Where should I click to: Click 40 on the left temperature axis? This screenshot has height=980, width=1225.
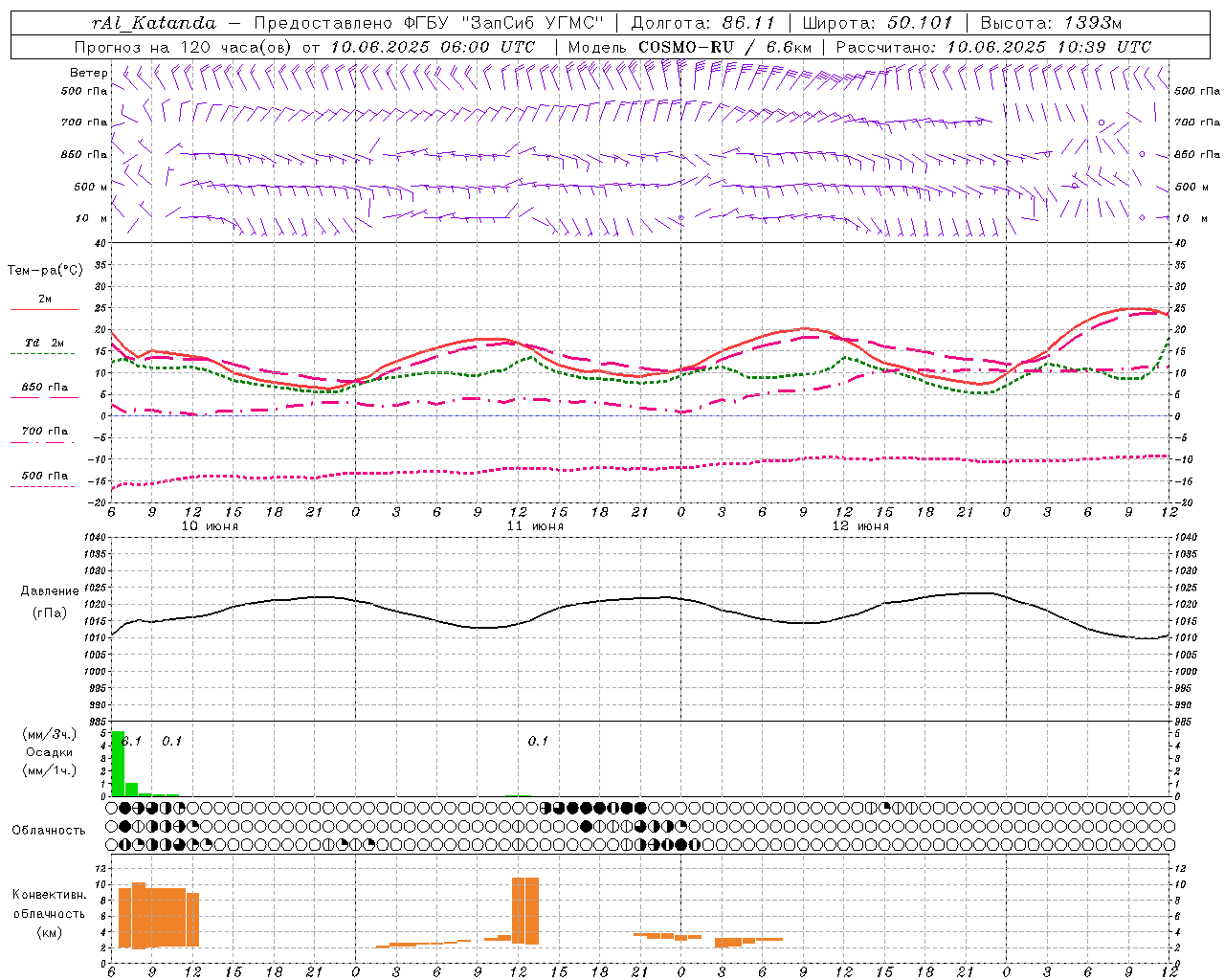[x=100, y=243]
